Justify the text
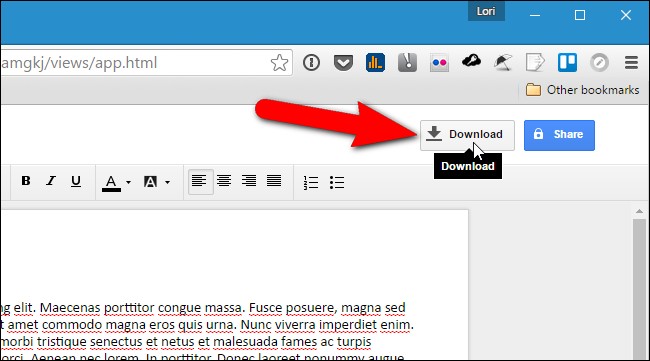The image size is (650, 361). [274, 181]
